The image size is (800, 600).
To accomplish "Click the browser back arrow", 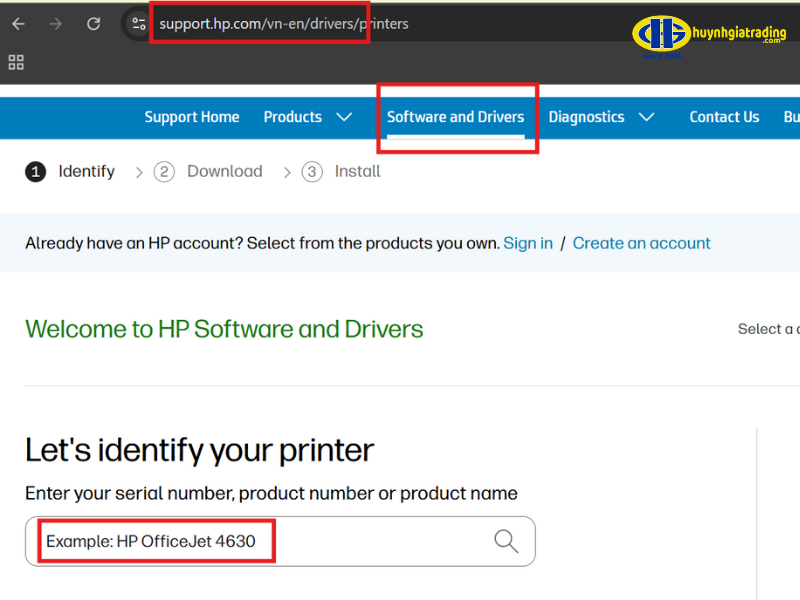I will tap(19, 24).
